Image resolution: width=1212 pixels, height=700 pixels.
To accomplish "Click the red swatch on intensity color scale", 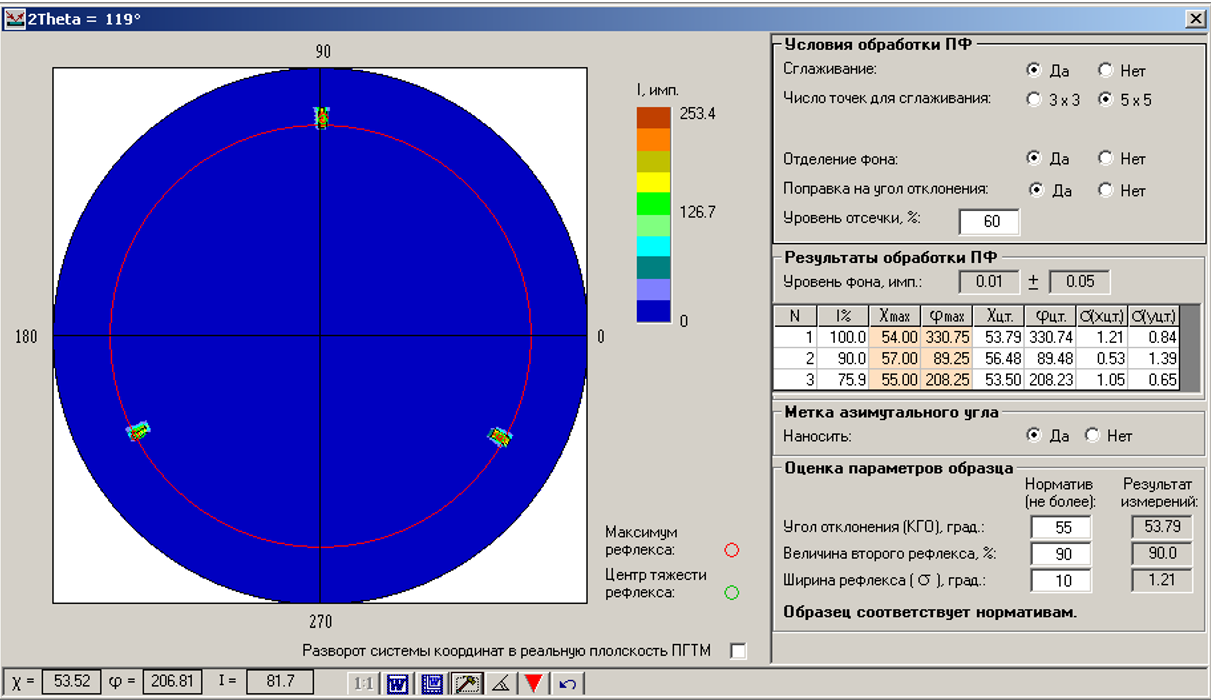I will 653,117.
